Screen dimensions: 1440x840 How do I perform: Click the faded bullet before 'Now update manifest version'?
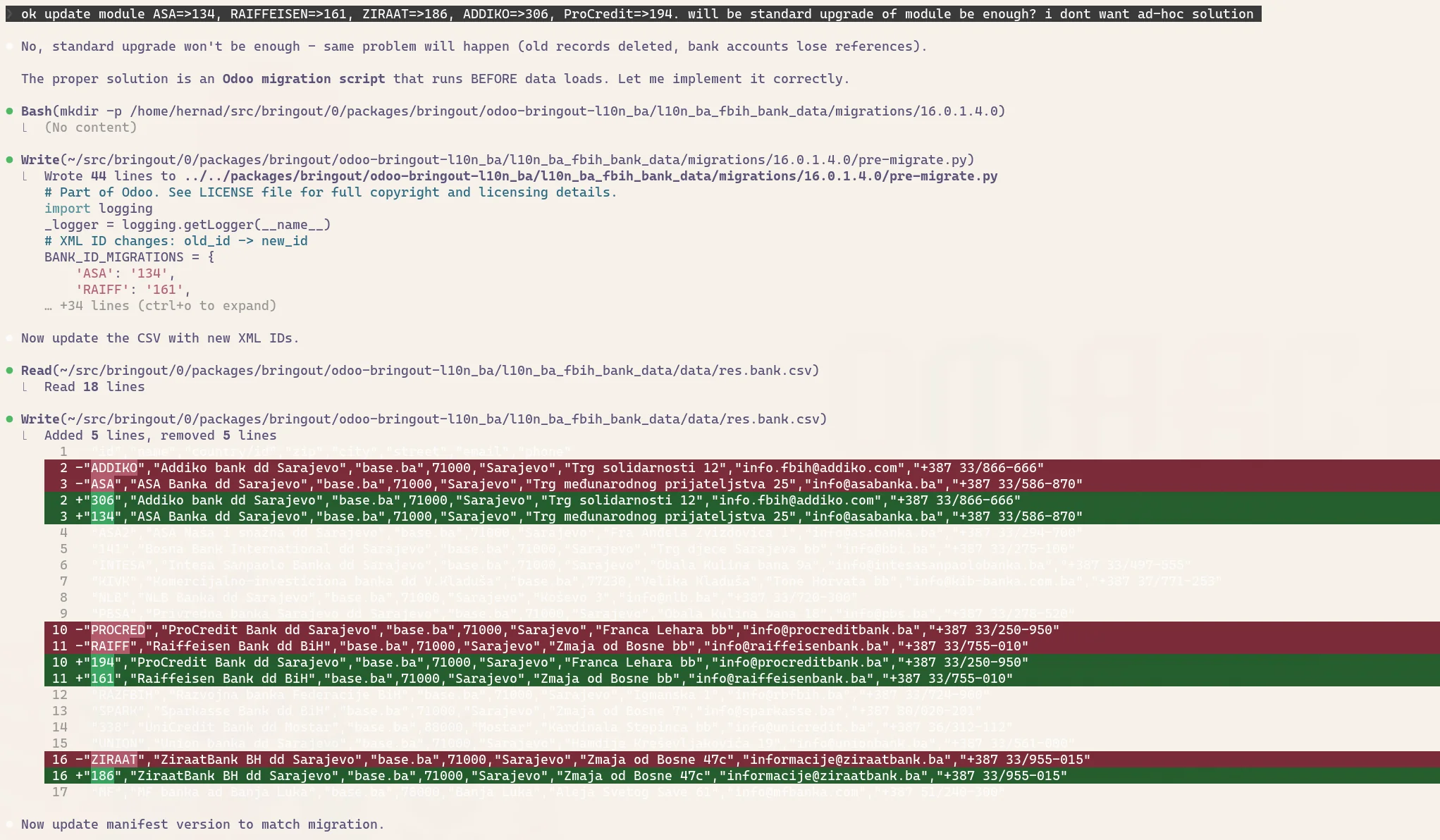tap(10, 824)
